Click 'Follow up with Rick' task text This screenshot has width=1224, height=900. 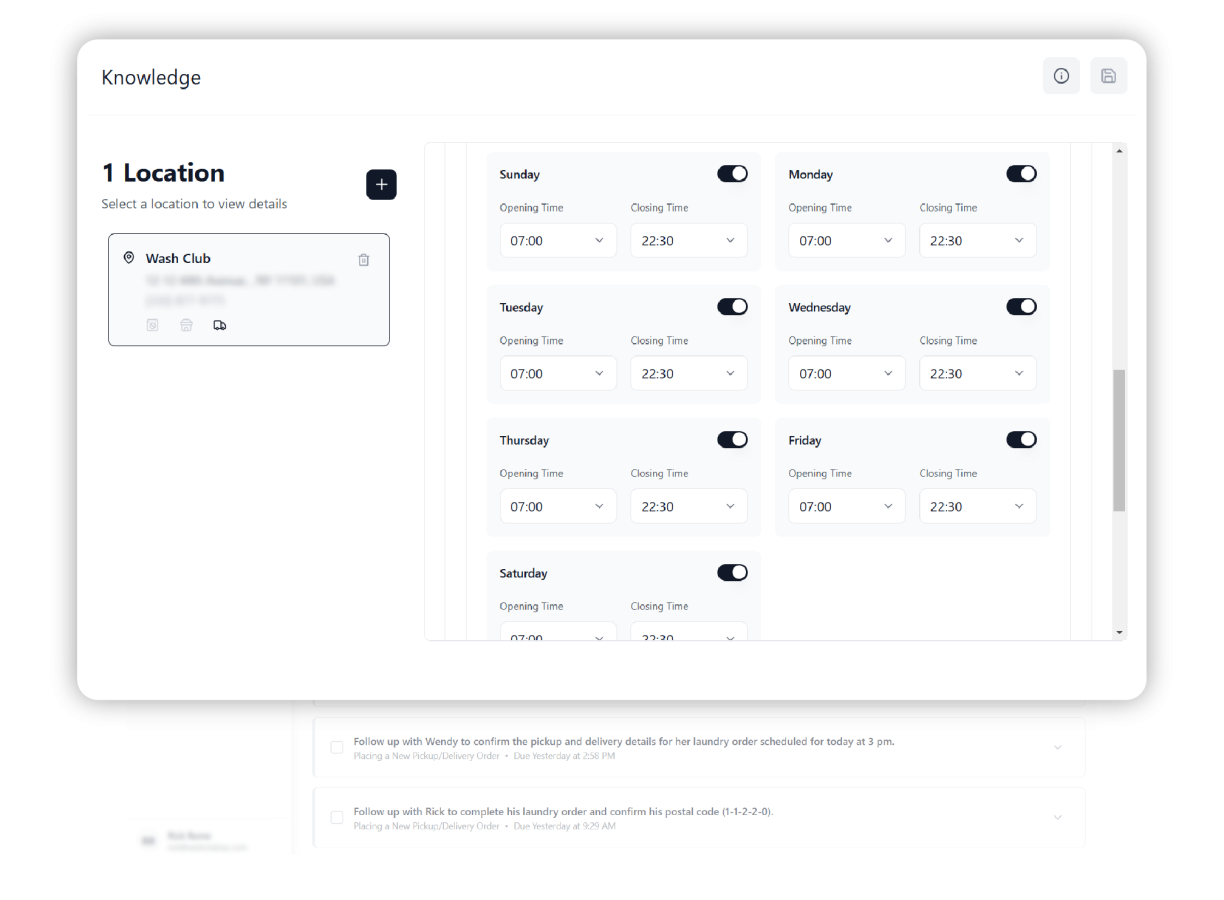[x=563, y=812]
